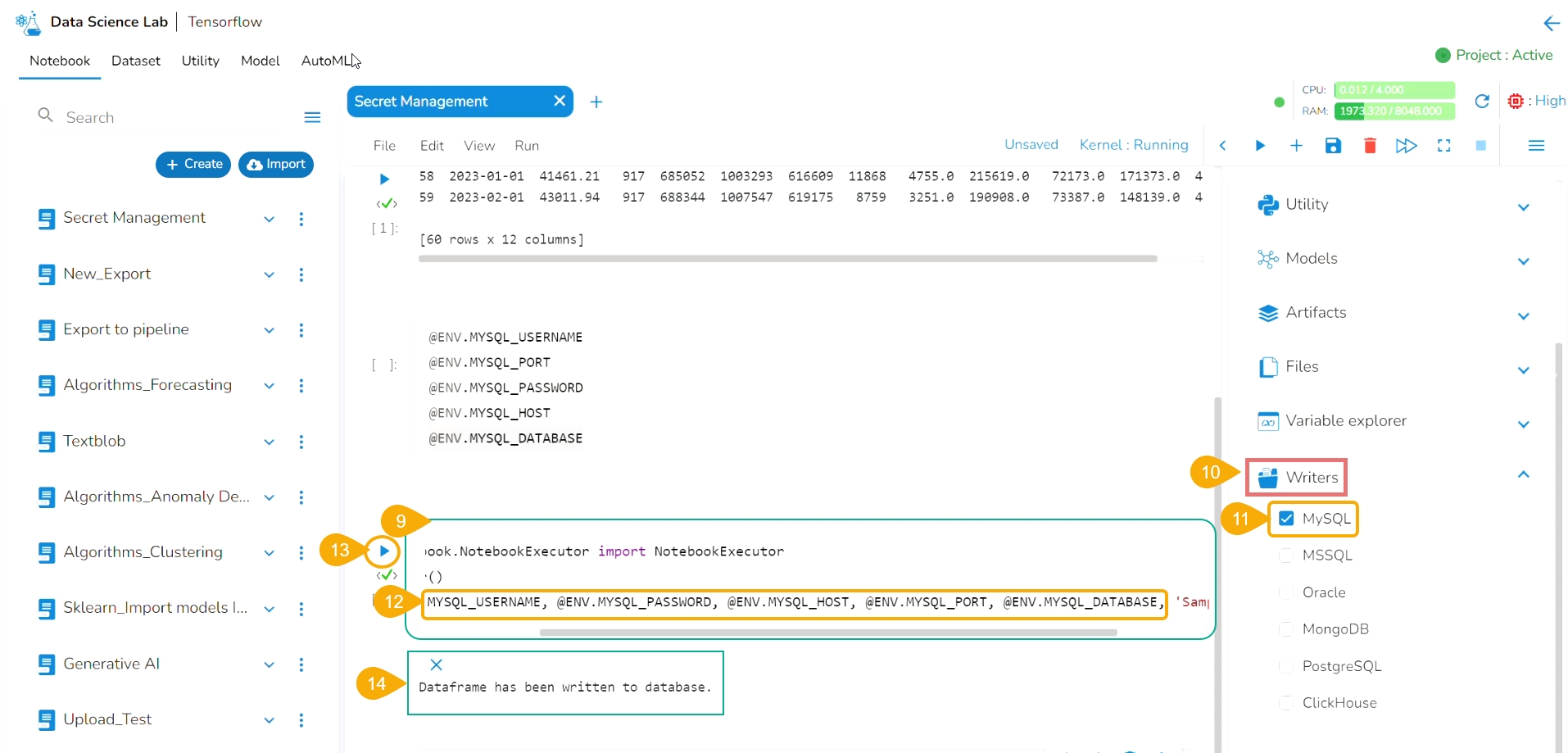Click the back arrow at top right

tap(1552, 23)
